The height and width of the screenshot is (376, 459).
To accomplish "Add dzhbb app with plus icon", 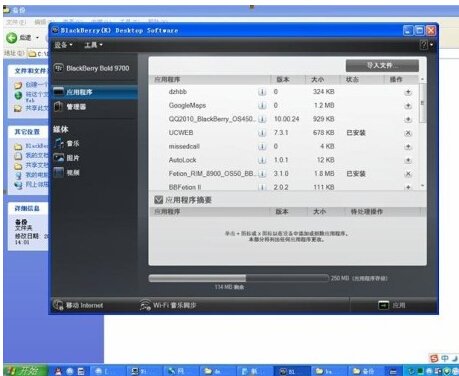I will pos(408,92).
